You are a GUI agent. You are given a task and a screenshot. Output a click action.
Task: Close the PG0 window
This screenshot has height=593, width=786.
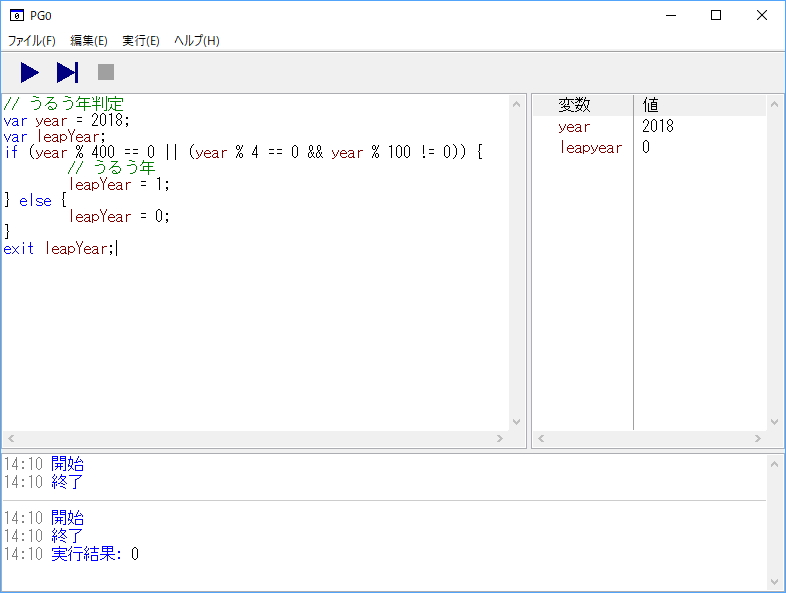point(762,16)
